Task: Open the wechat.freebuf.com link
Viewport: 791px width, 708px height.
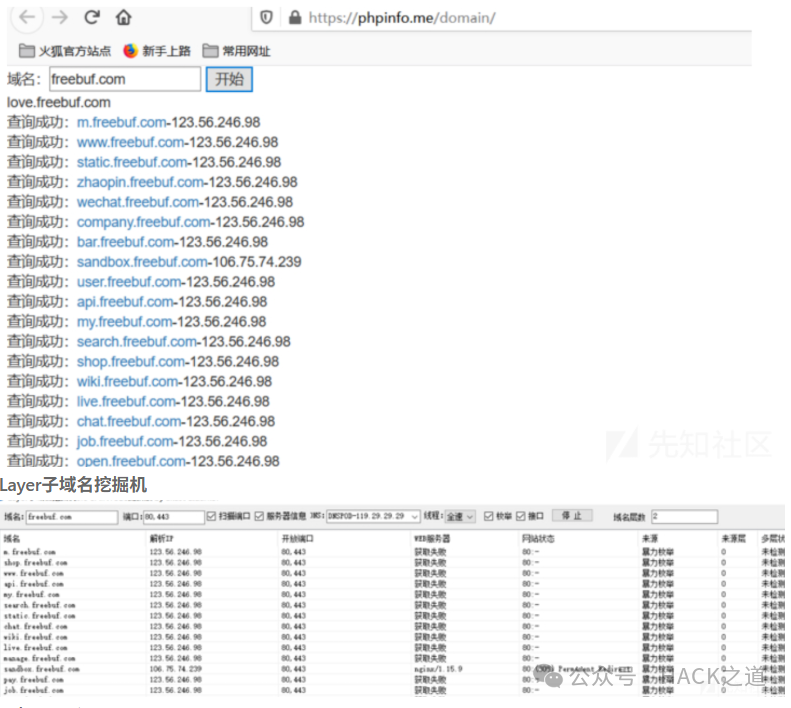Action: click(x=138, y=202)
